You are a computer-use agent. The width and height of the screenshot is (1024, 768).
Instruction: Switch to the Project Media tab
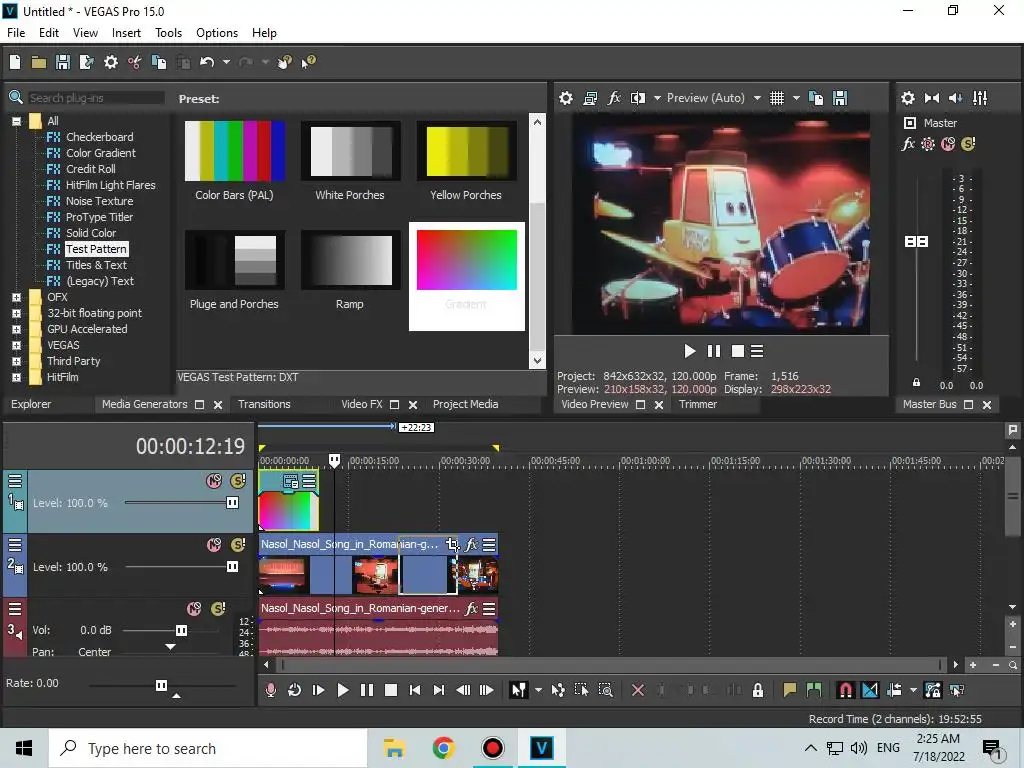pos(466,404)
